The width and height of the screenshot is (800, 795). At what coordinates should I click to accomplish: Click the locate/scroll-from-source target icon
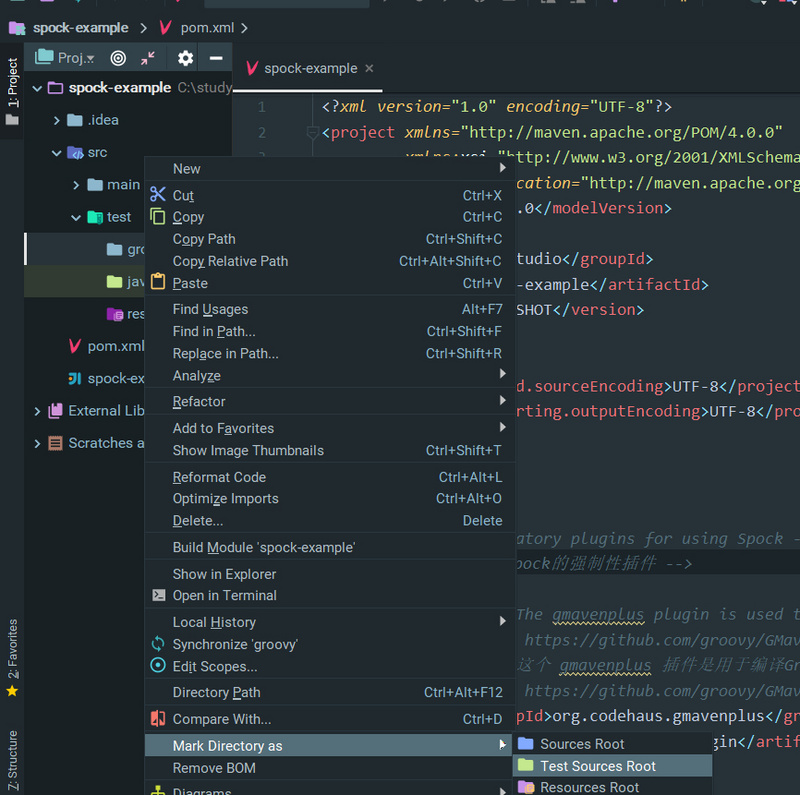point(118,58)
